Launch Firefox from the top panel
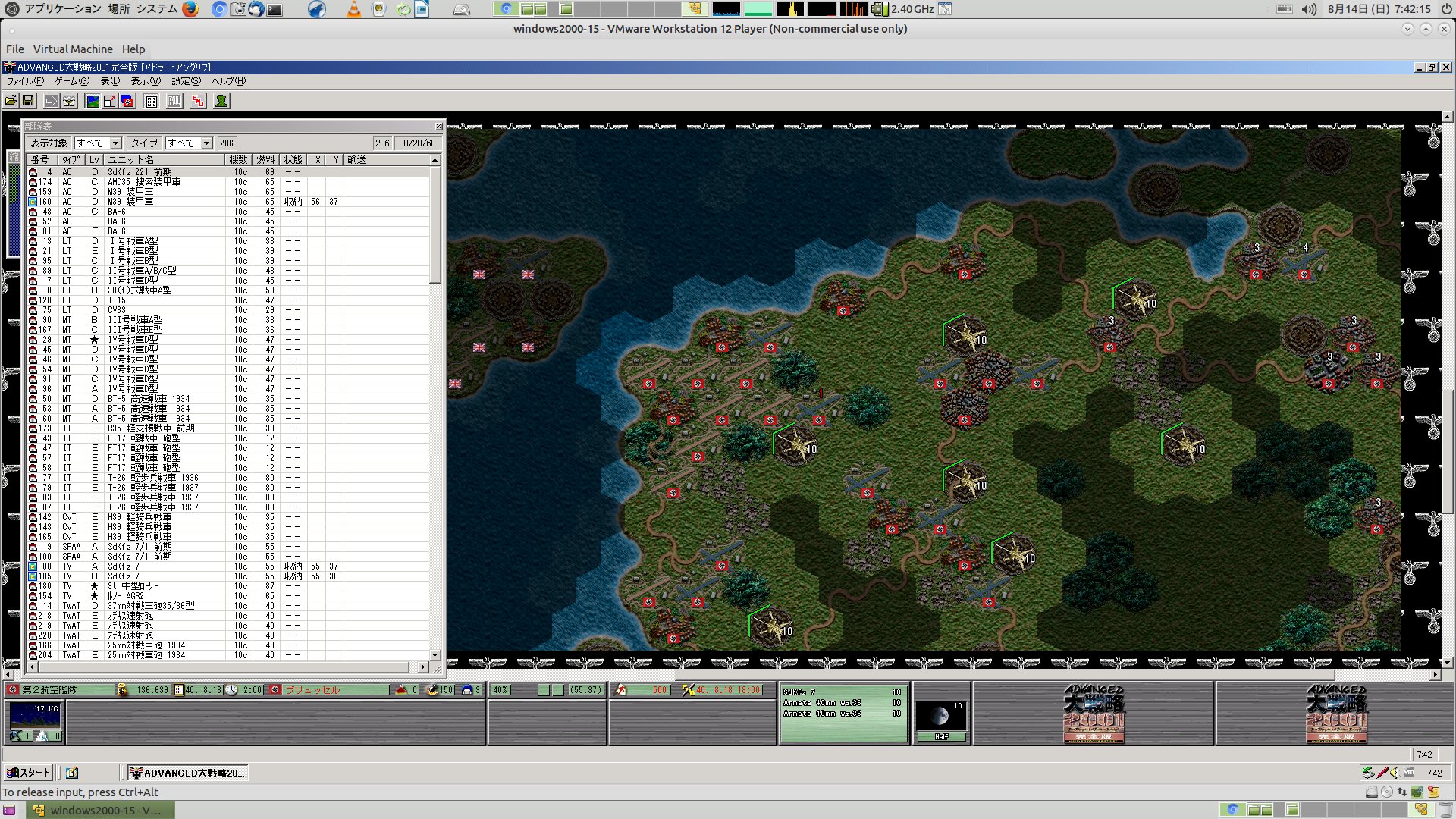 [190, 9]
